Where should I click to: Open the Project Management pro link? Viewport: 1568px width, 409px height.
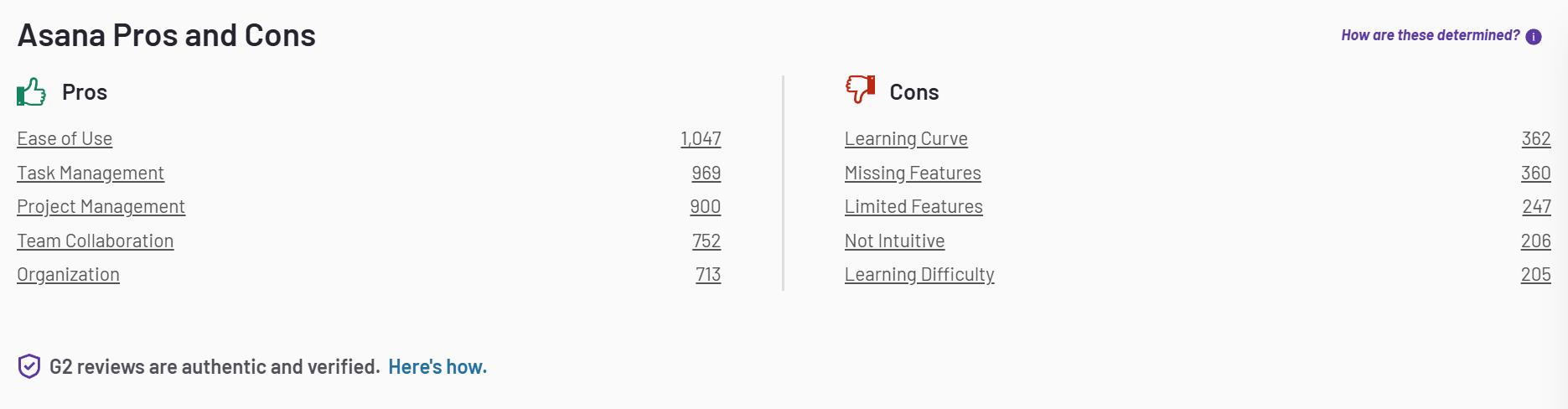101,207
